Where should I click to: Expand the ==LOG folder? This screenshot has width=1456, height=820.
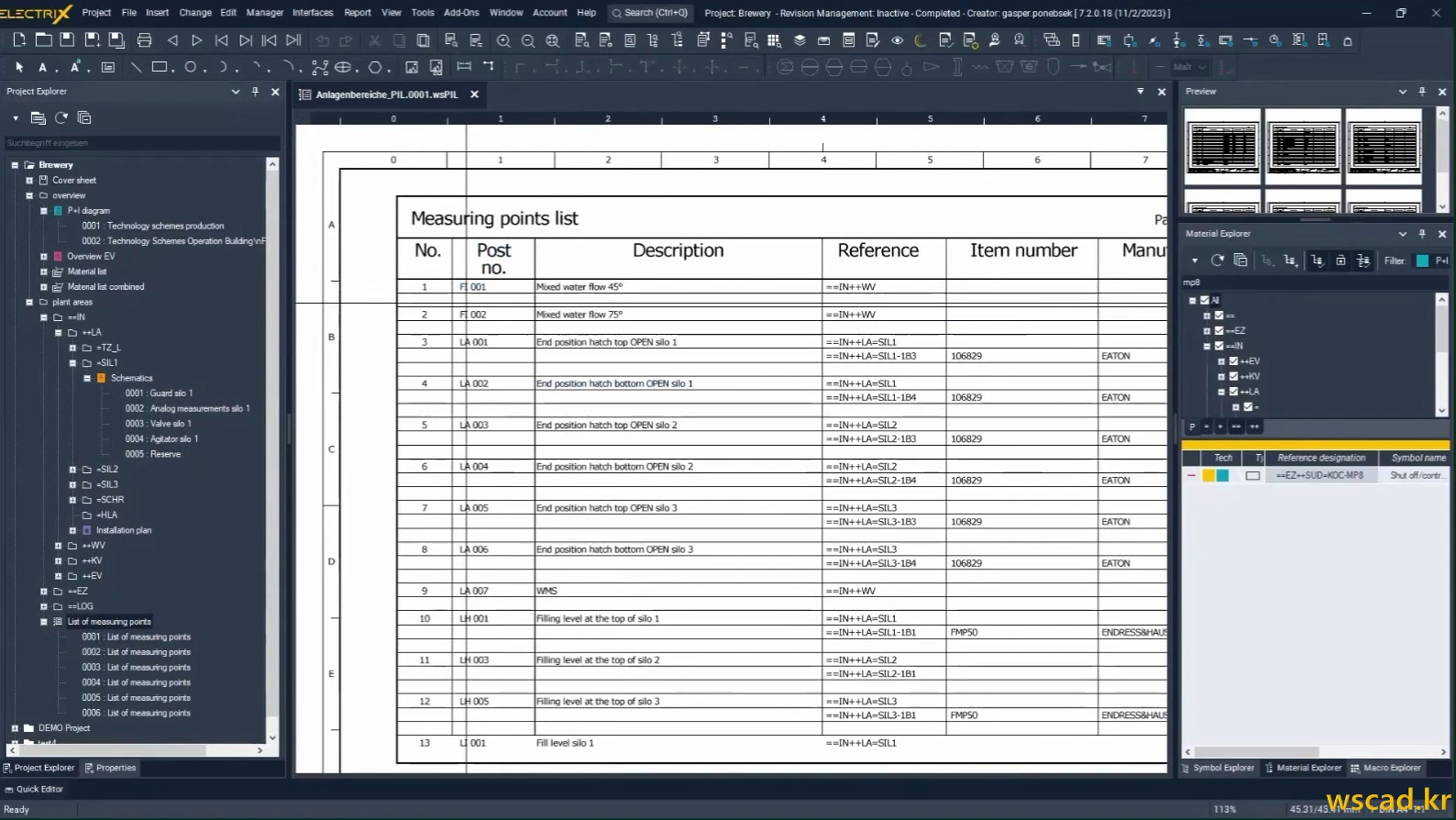(x=44, y=606)
